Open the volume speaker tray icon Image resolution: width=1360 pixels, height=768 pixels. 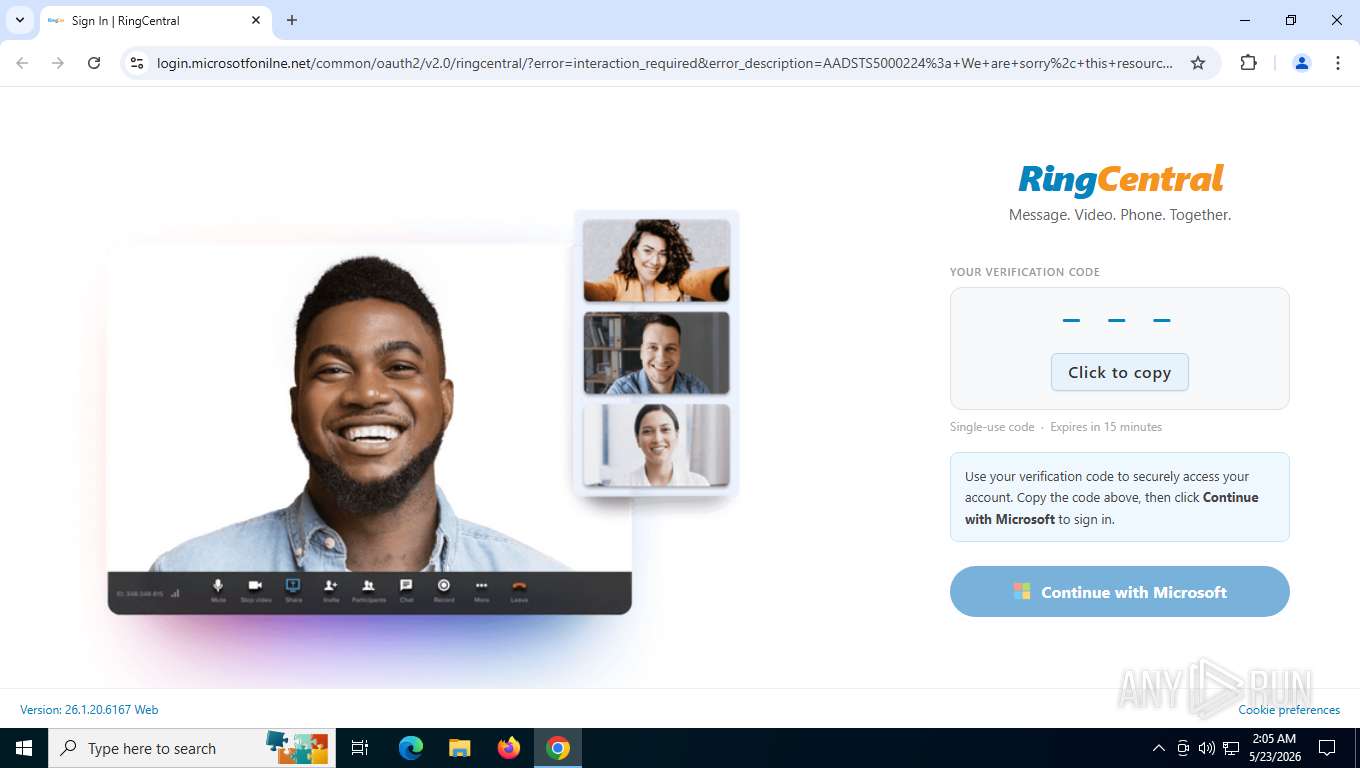pyautogui.click(x=1207, y=748)
